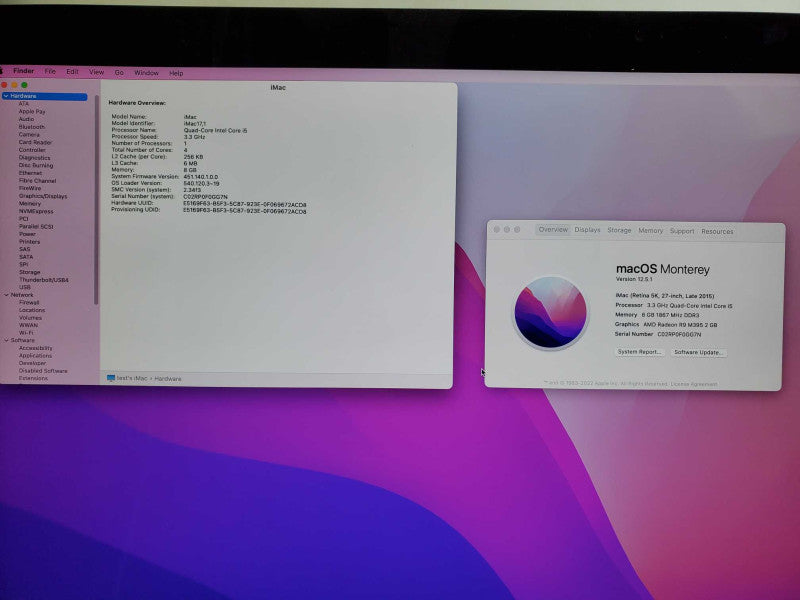Viewport: 800px width, 600px height.
Task: Select NVMExpress in the sidebar
Action: click(36, 211)
